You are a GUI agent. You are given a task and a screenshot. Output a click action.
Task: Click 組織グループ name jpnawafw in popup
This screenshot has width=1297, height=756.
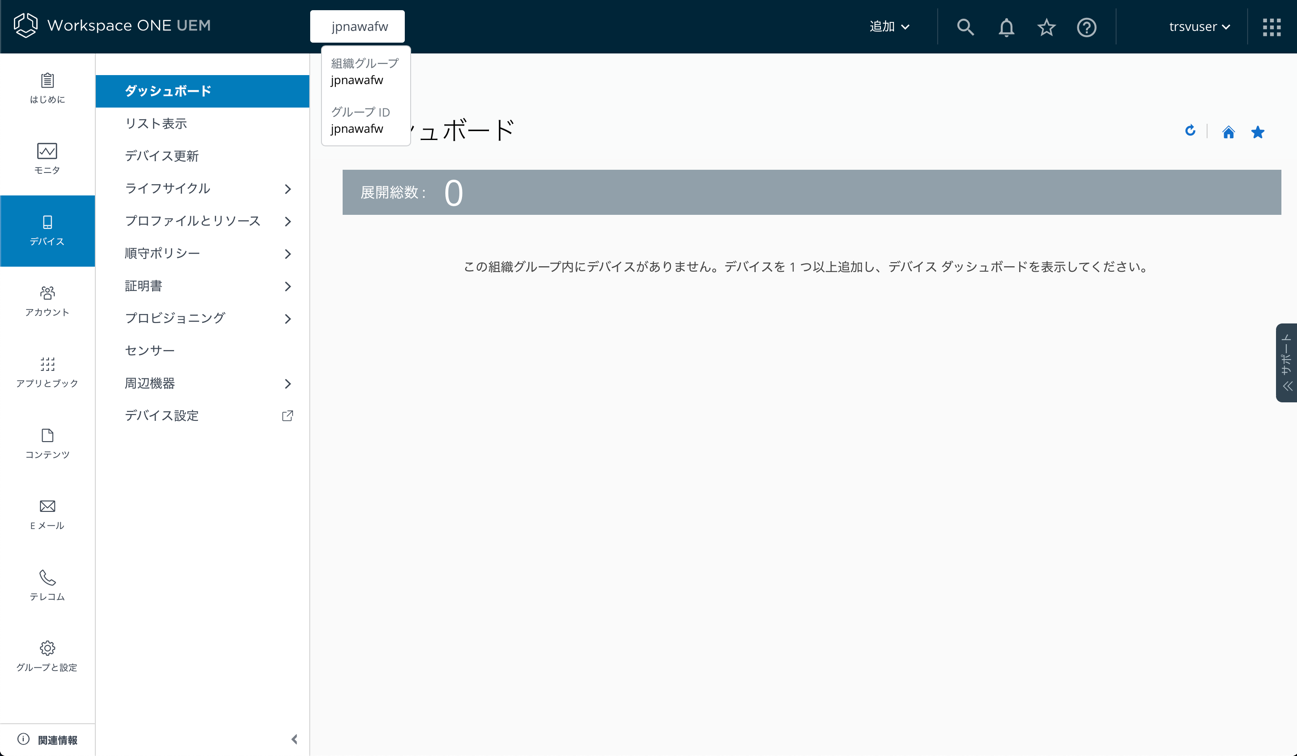point(357,80)
